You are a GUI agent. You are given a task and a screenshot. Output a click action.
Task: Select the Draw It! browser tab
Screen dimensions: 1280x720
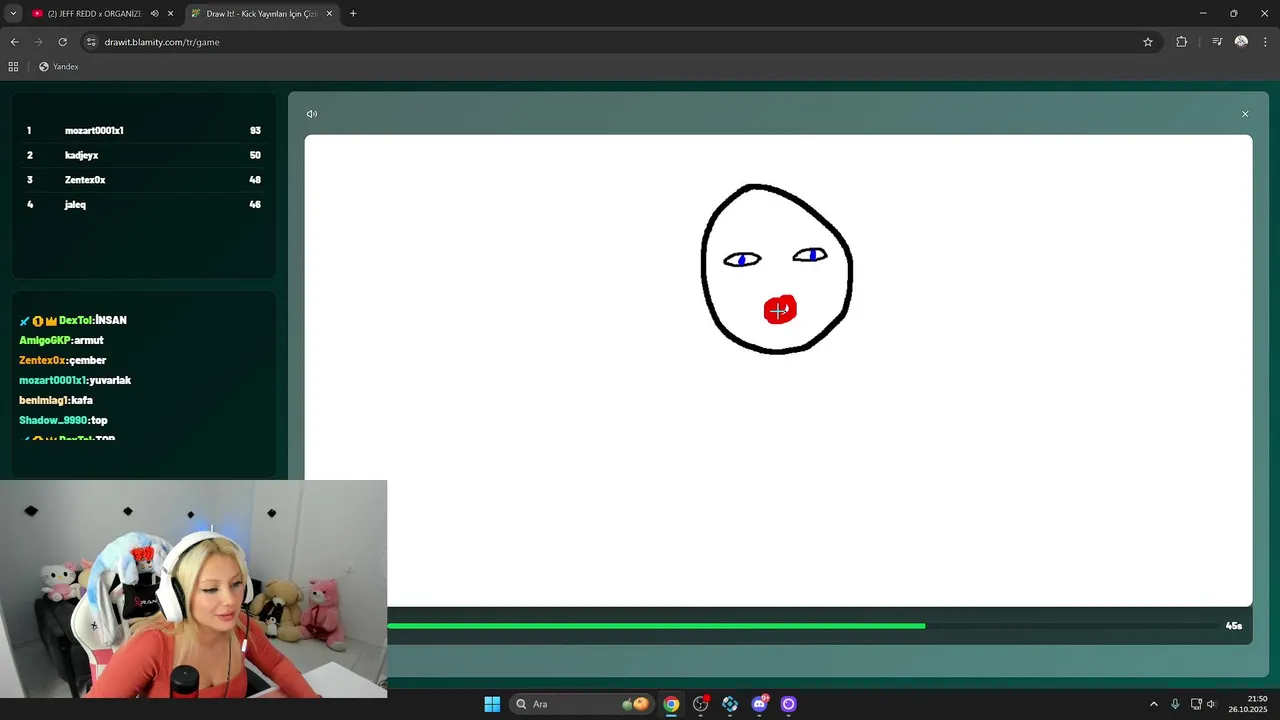coord(262,14)
